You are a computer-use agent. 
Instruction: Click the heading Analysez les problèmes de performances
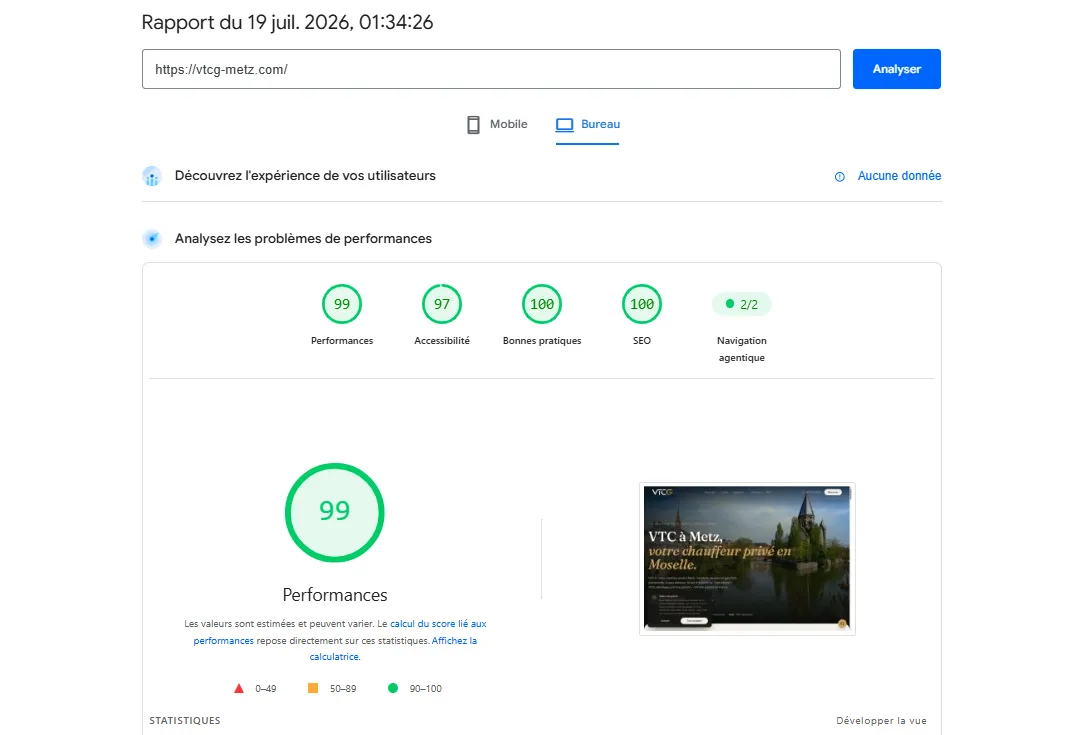(303, 239)
